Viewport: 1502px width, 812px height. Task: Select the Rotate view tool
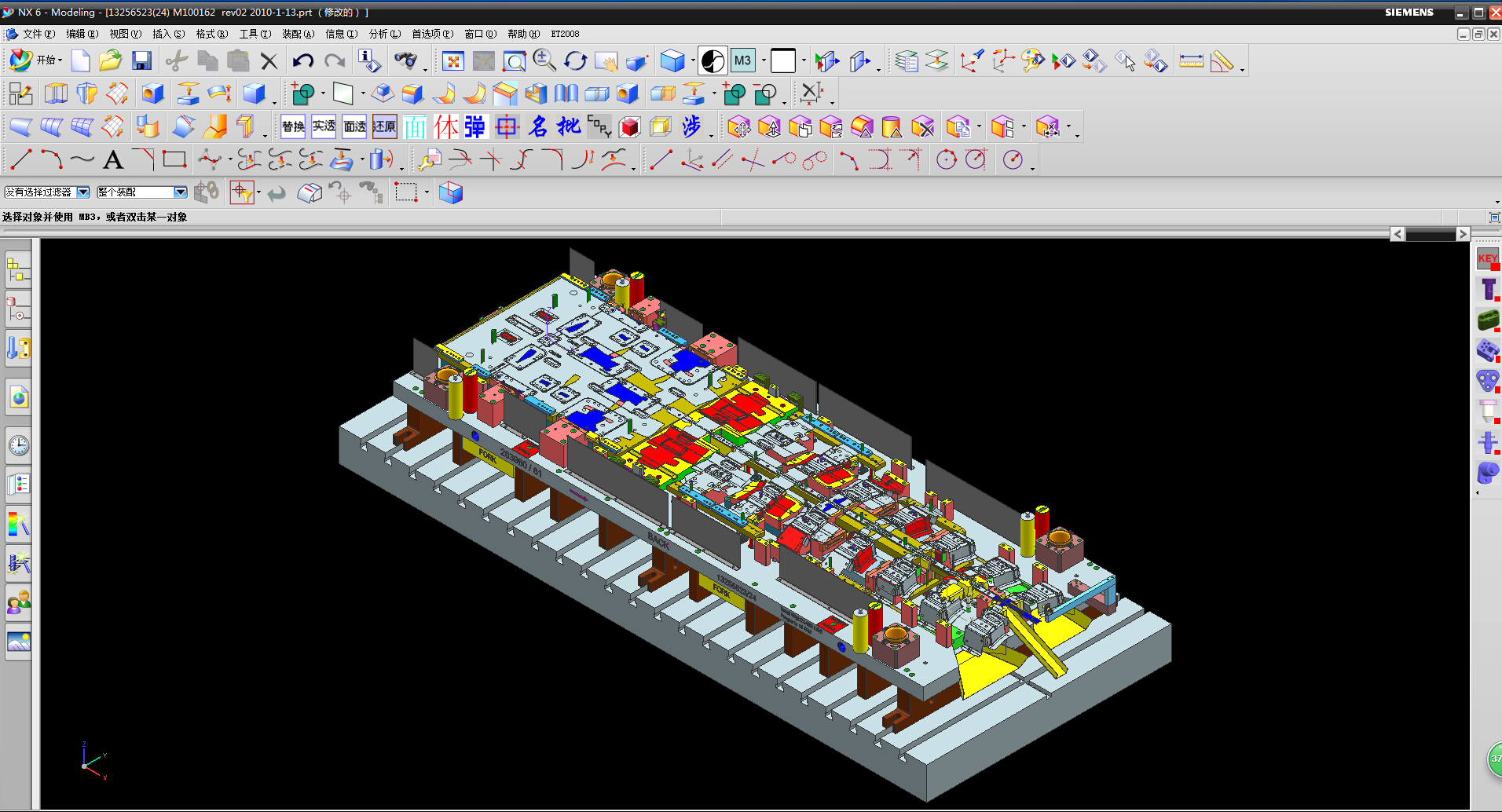click(575, 61)
